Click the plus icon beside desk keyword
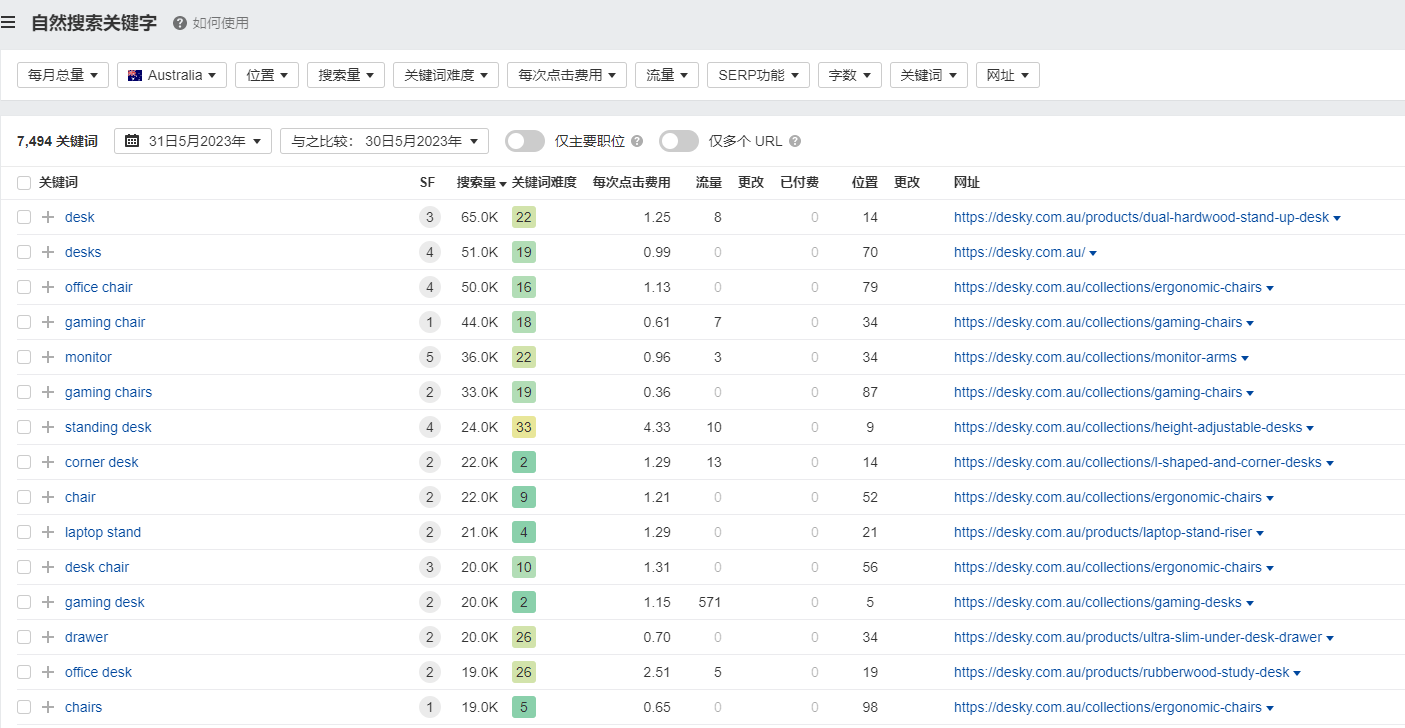Screen dimensions: 1405x728 [x=47, y=217]
